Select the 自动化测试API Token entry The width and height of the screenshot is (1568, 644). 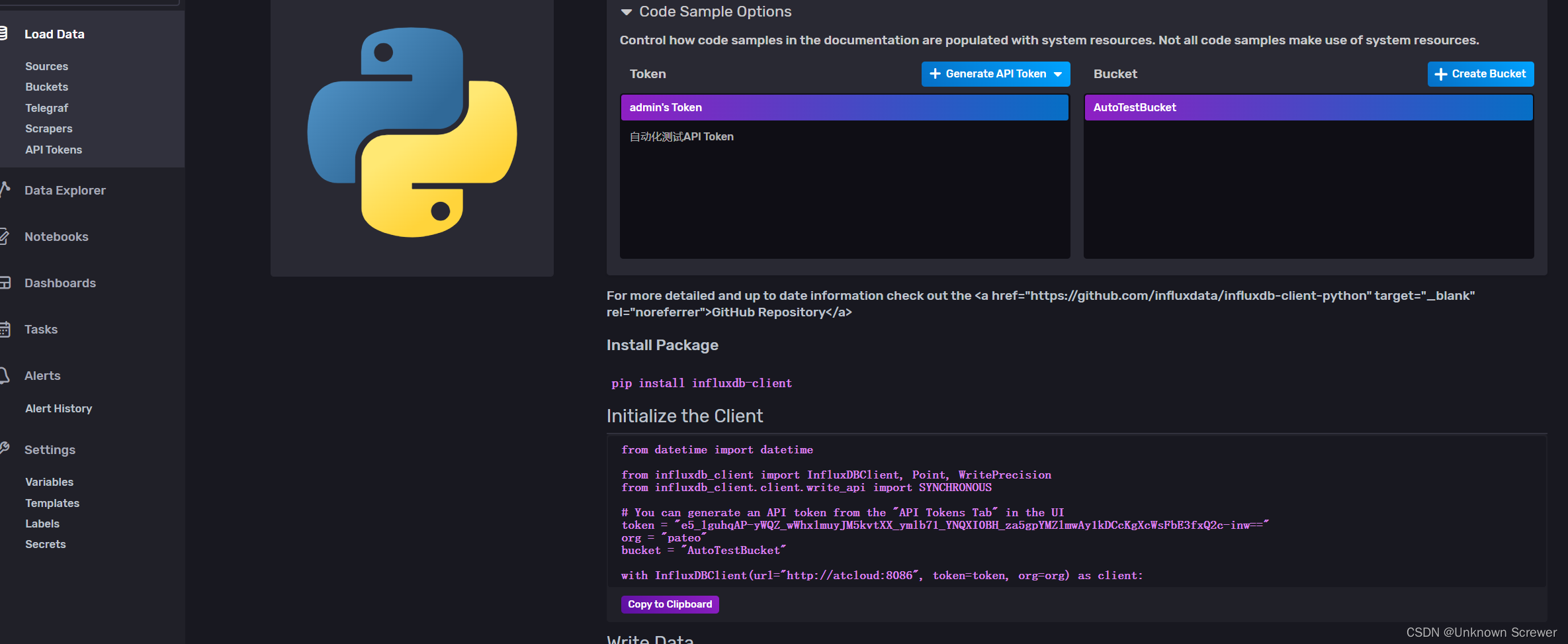(845, 136)
